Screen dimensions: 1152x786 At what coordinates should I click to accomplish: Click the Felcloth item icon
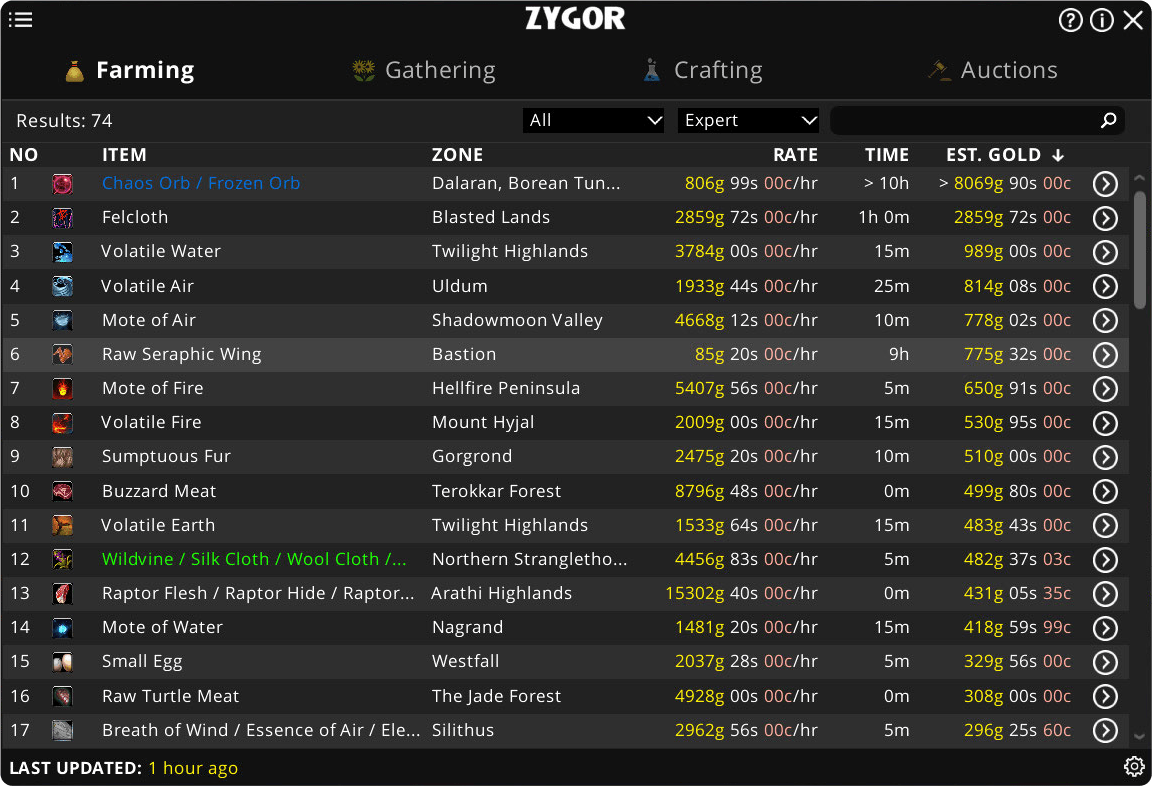pyautogui.click(x=62, y=217)
